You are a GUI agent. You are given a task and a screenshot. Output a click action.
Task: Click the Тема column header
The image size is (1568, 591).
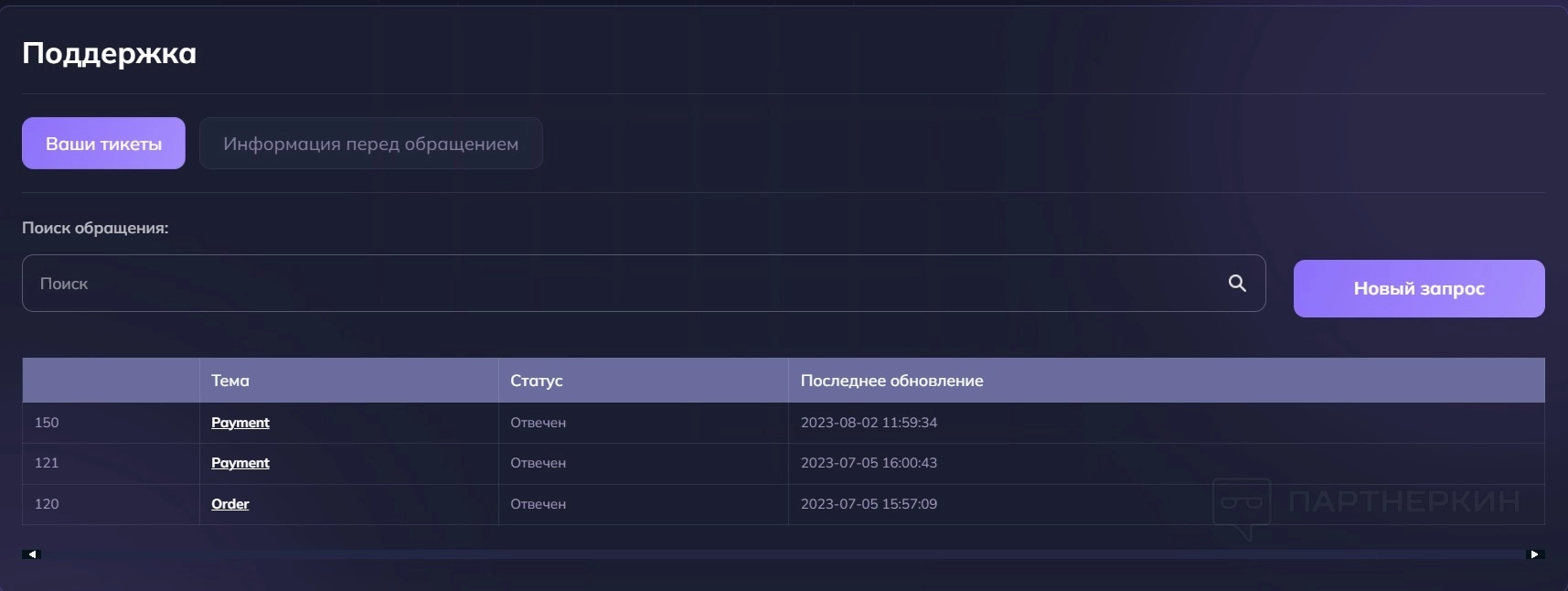click(230, 381)
